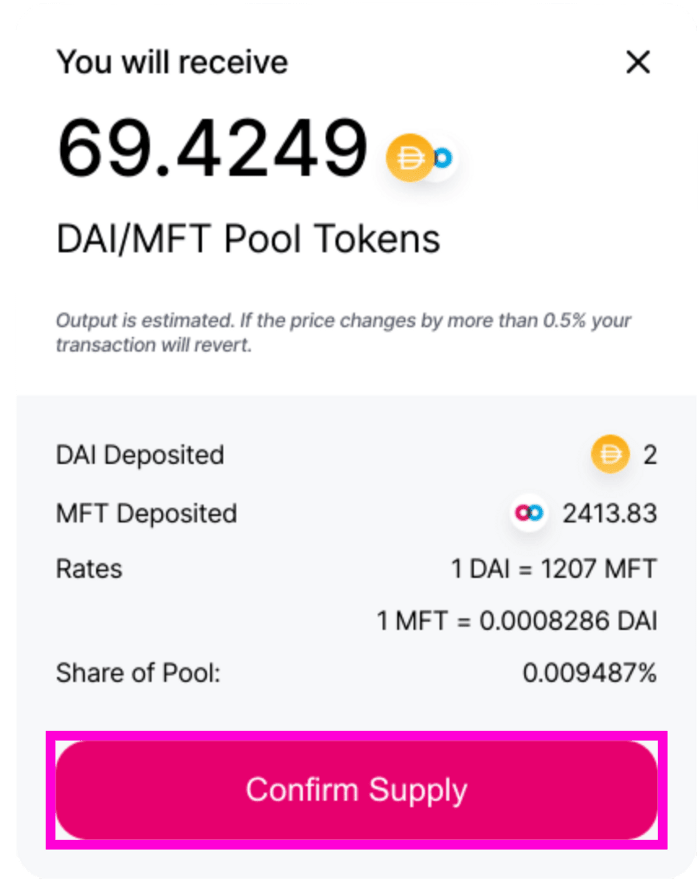This screenshot has width=700, height=882.
Task: Click the DAI/MFT Pool Tokens label
Action: click(248, 239)
